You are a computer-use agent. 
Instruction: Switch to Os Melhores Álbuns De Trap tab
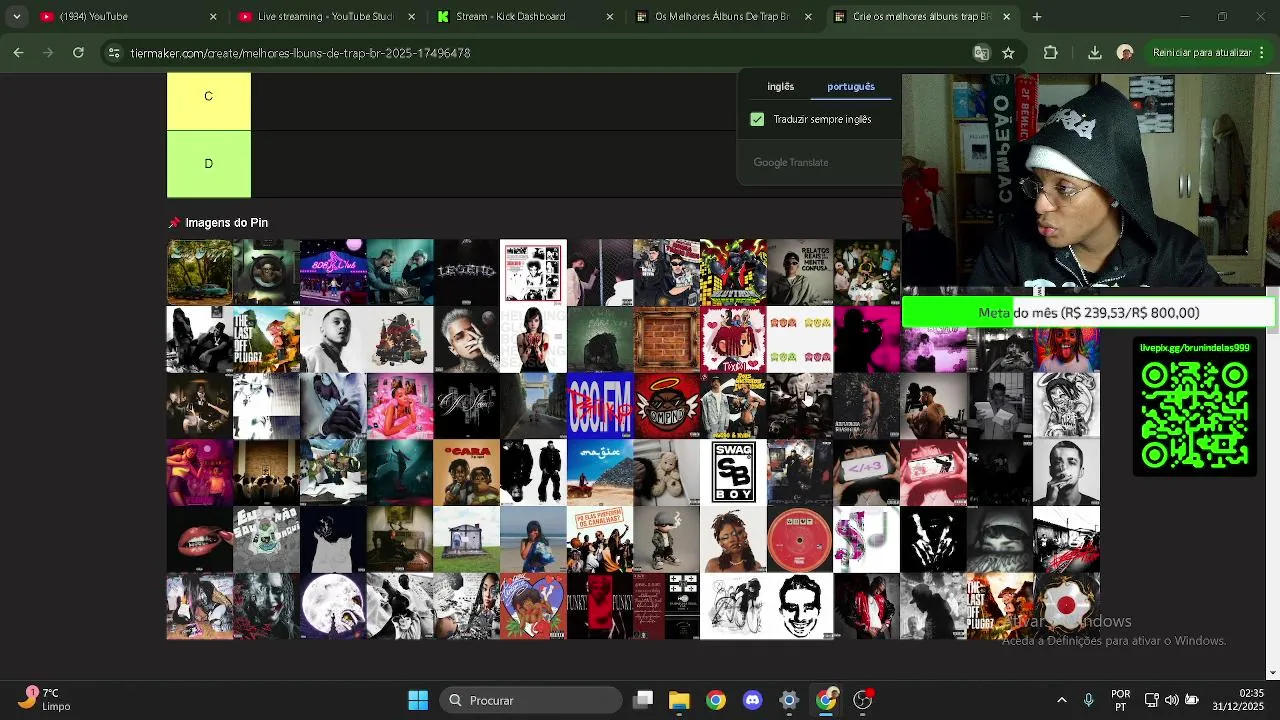[x=722, y=16]
